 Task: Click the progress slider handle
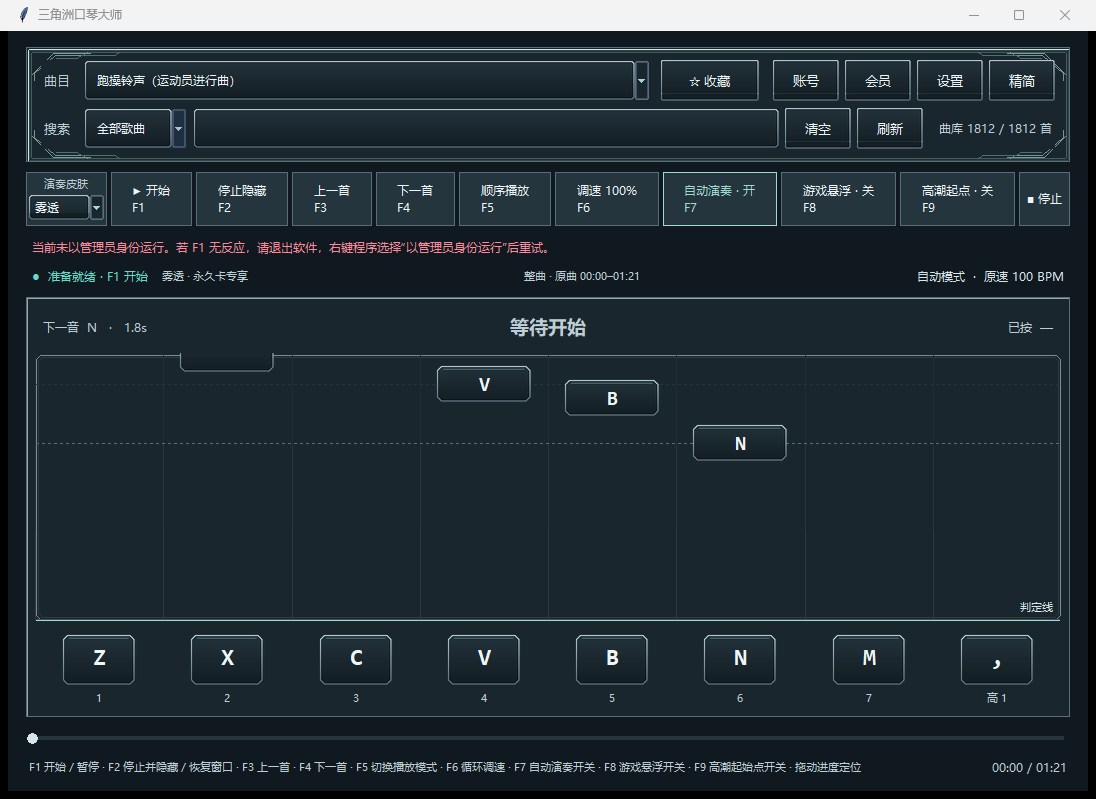[32, 738]
